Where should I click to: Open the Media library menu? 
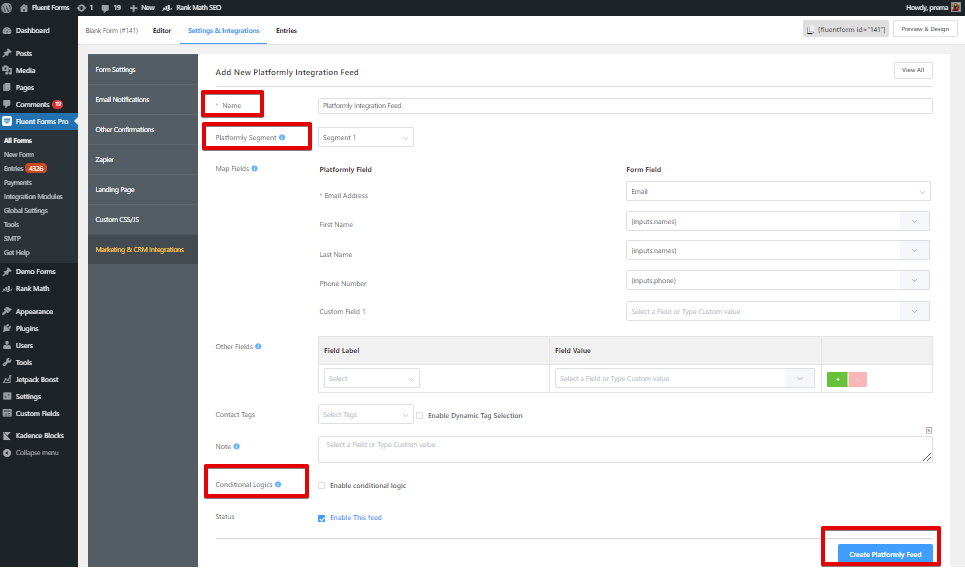point(25,71)
